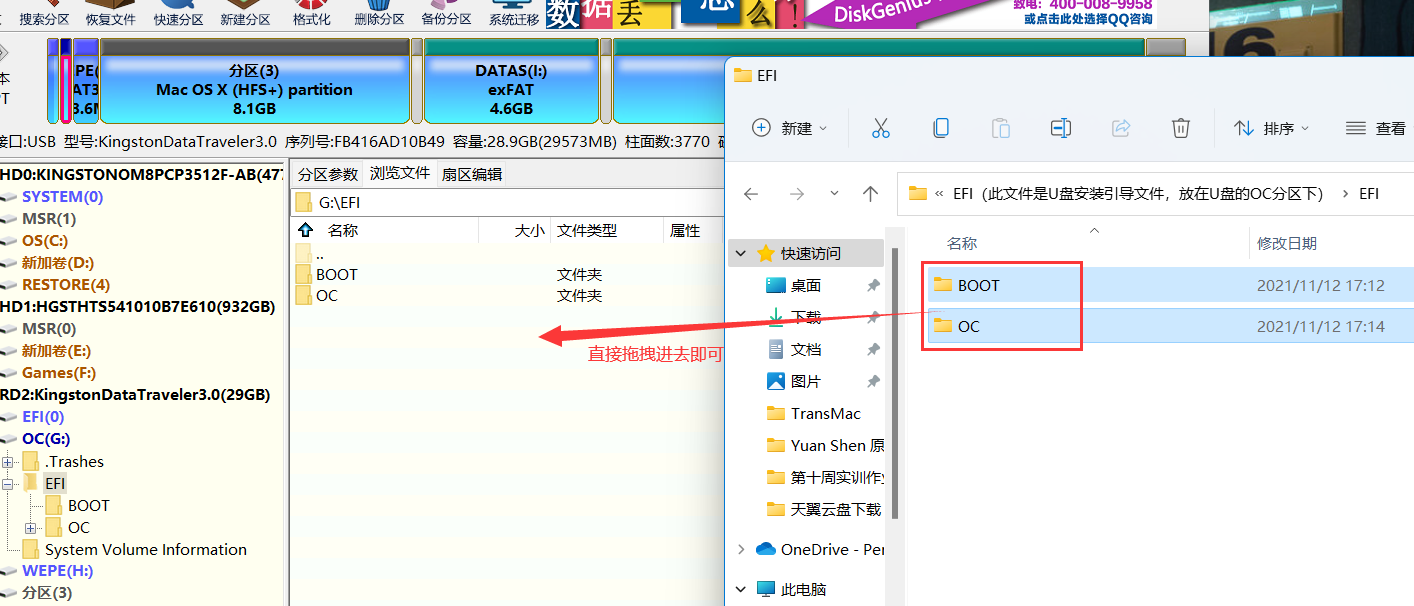Collapse the EFI folder in the partition tree
This screenshot has height=606, width=1414.
tap(9, 484)
